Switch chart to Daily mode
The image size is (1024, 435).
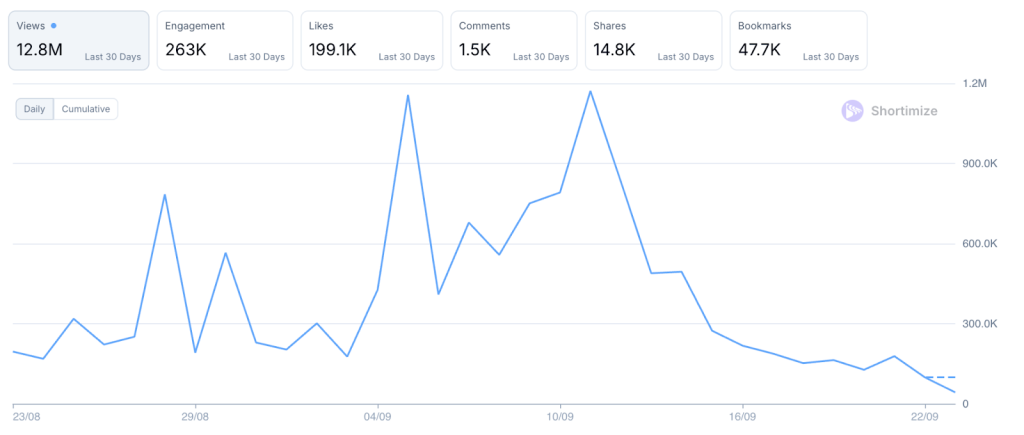[x=34, y=109]
